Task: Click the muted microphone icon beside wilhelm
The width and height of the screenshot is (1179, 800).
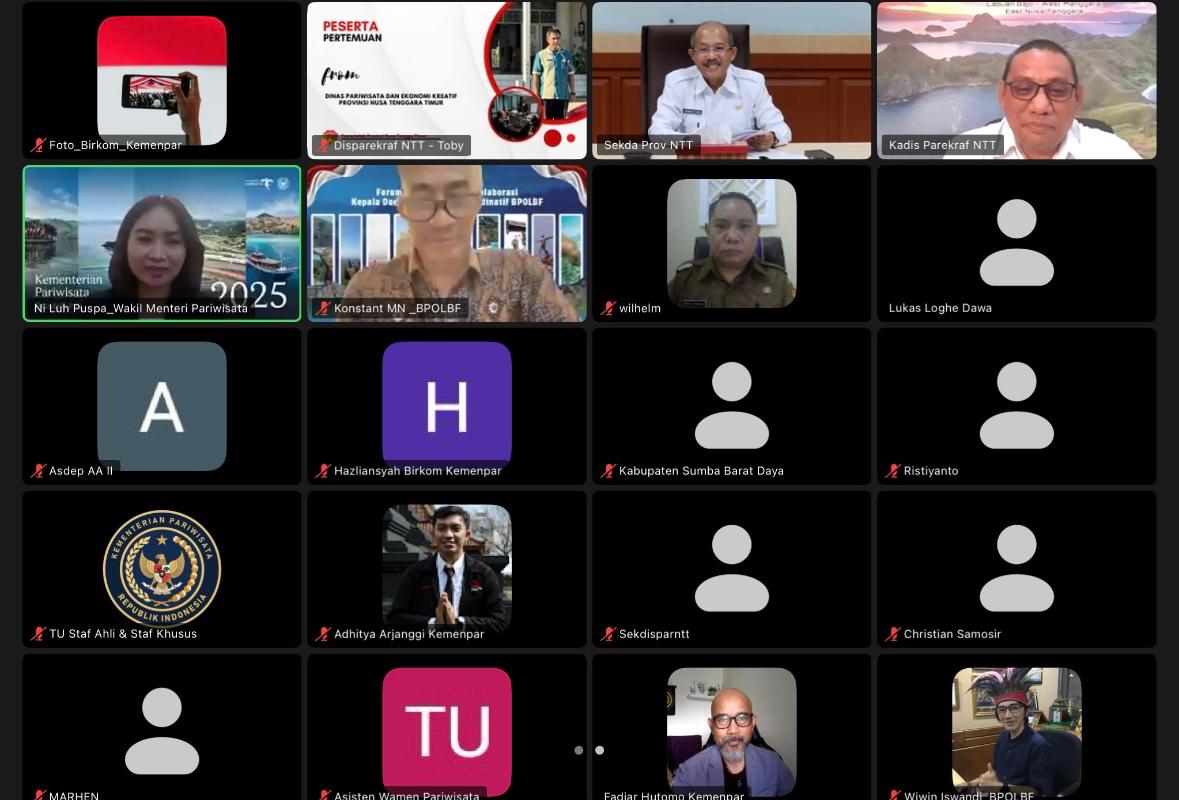Action: pos(608,309)
